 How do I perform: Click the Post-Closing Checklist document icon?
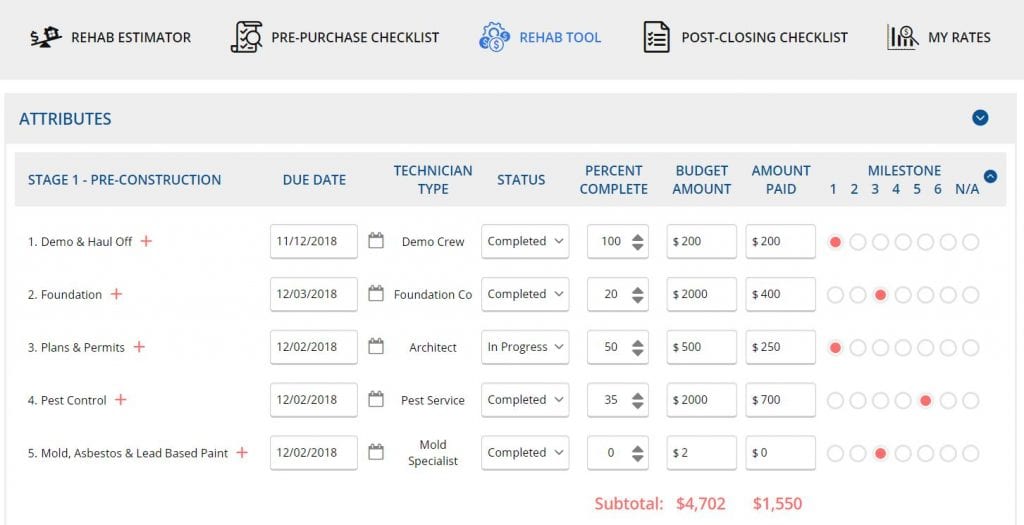pyautogui.click(x=656, y=37)
